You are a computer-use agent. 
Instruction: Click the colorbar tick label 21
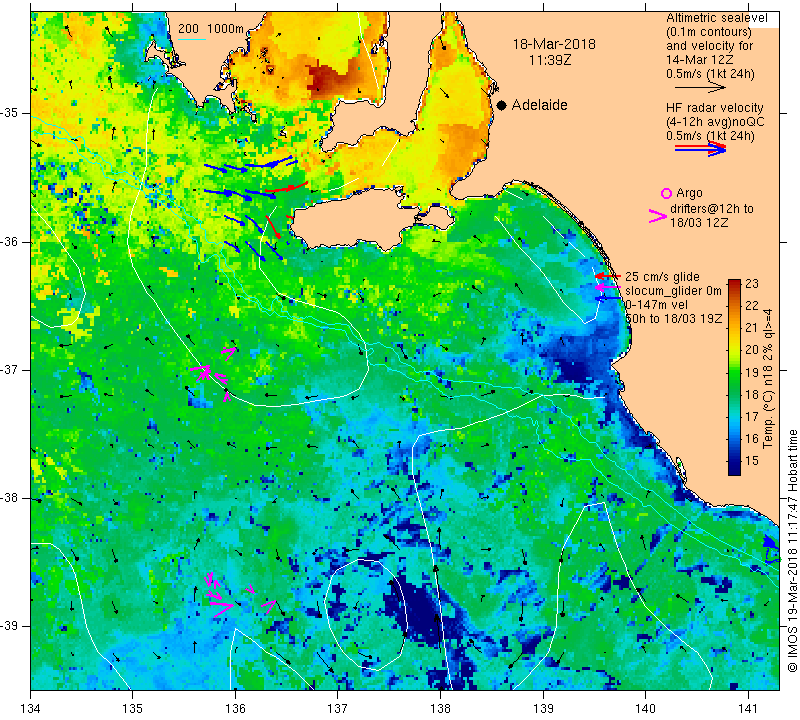pos(752,328)
